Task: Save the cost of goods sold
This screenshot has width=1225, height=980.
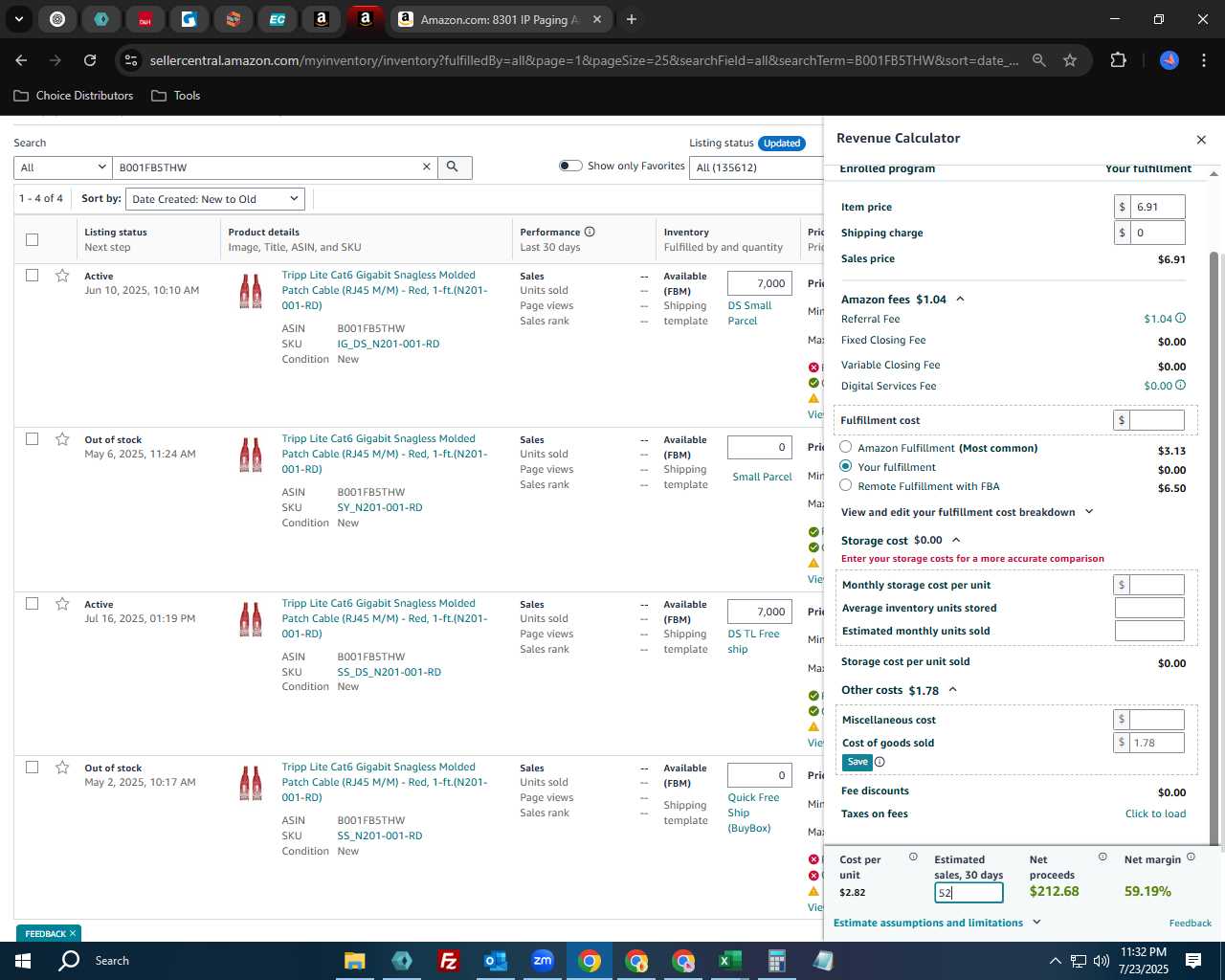Action: tap(857, 762)
